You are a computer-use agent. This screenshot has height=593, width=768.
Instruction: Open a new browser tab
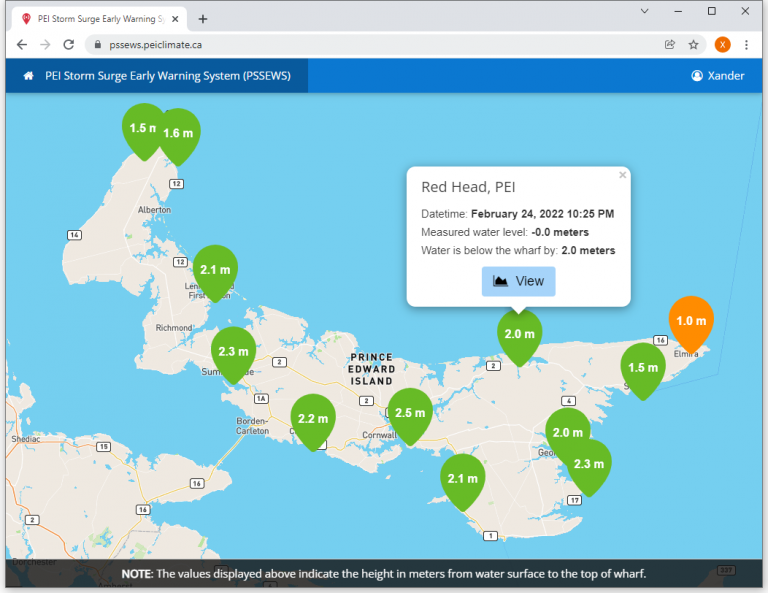coord(203,19)
